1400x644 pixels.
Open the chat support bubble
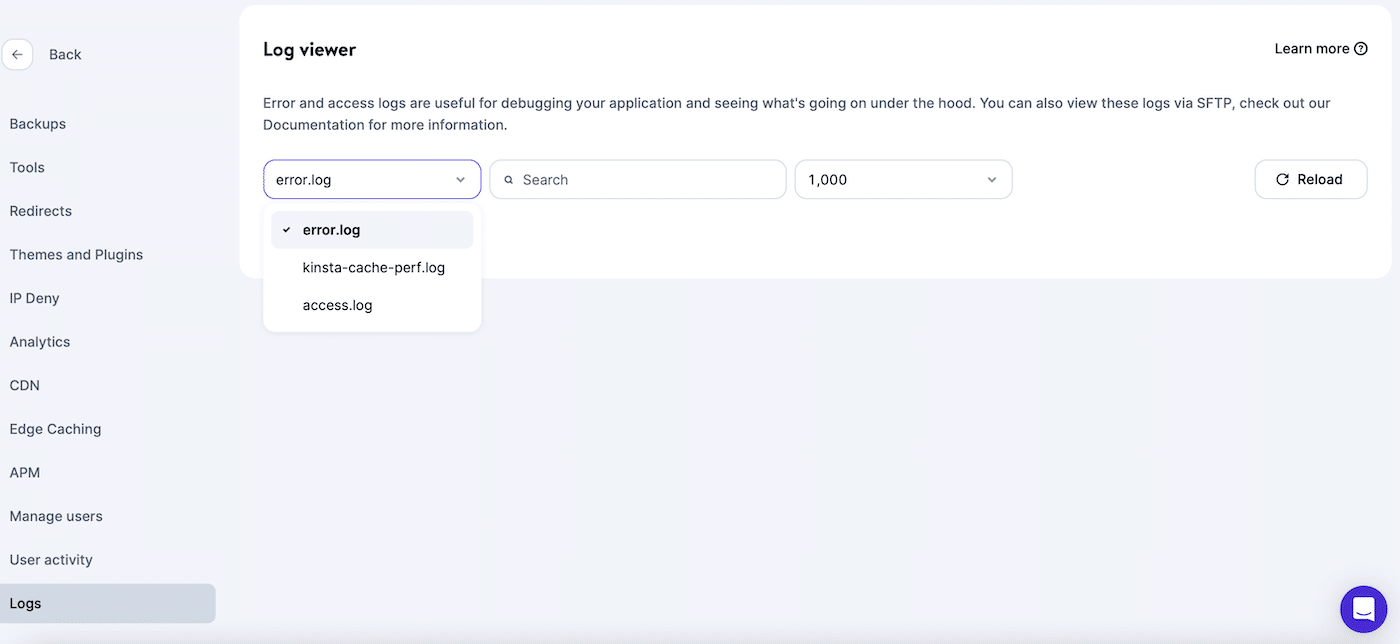pyautogui.click(x=1363, y=608)
